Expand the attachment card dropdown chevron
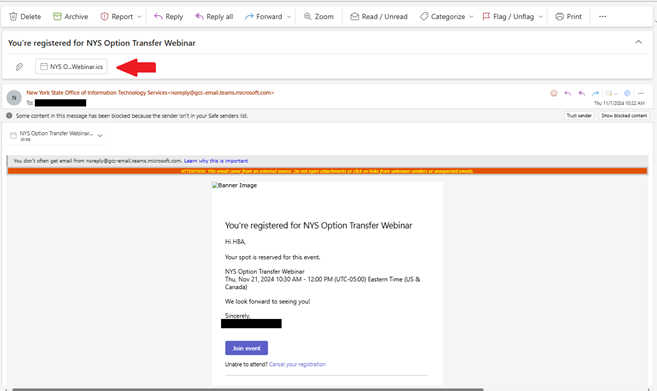The height and width of the screenshot is (391, 657). click(100, 135)
